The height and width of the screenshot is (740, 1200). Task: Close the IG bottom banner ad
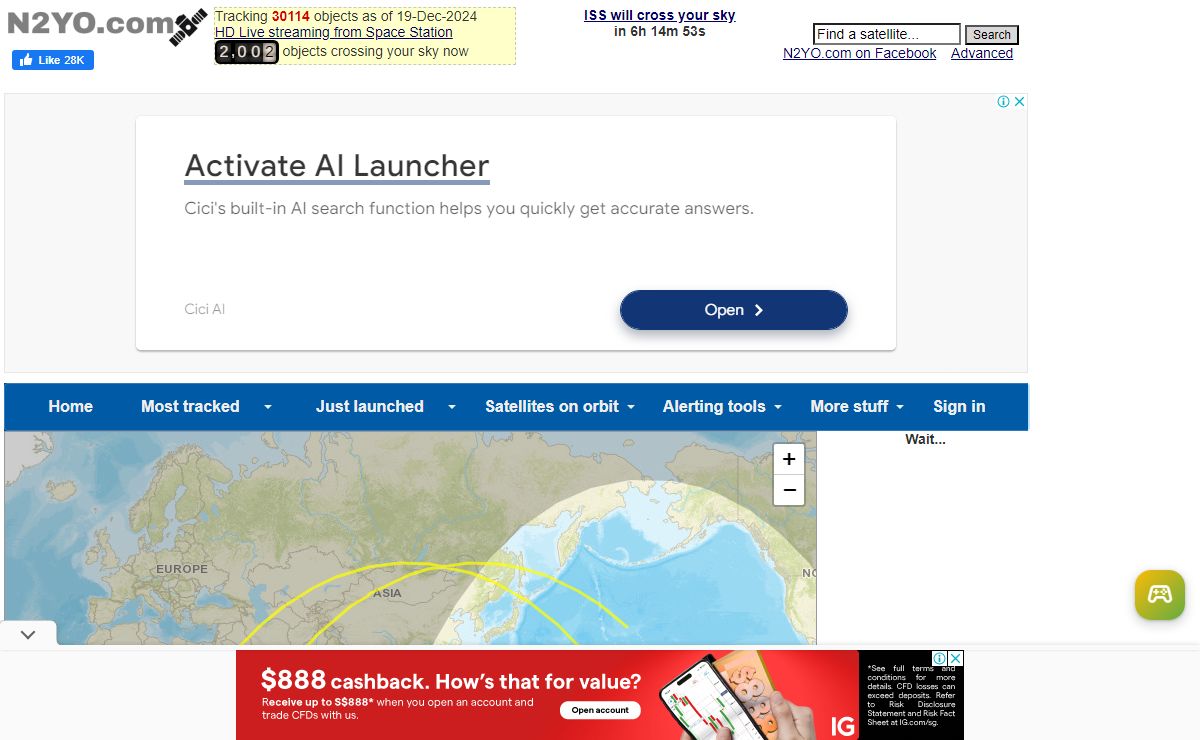pos(955,658)
